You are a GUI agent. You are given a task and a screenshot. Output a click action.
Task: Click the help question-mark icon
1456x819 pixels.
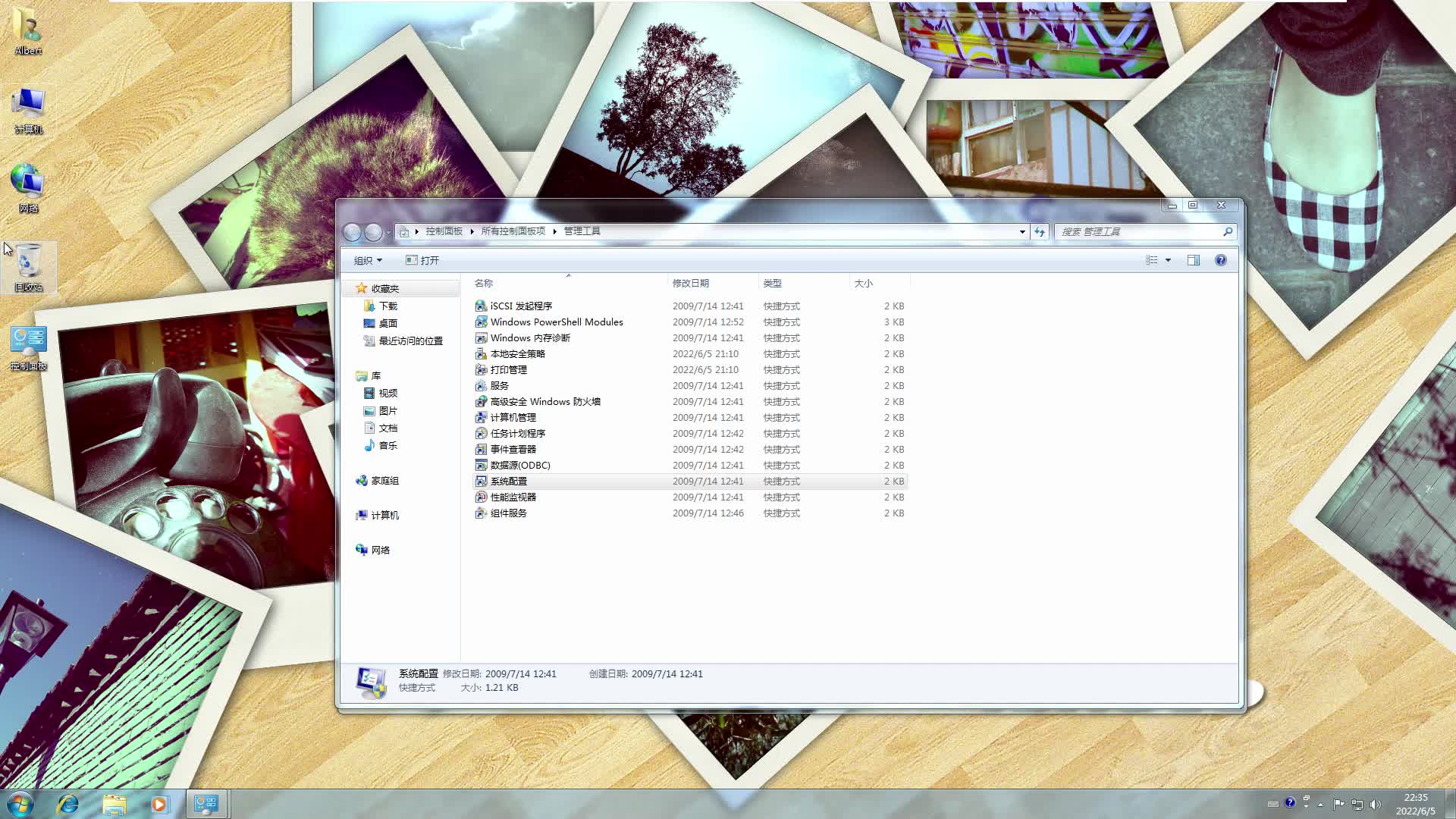tap(1220, 260)
